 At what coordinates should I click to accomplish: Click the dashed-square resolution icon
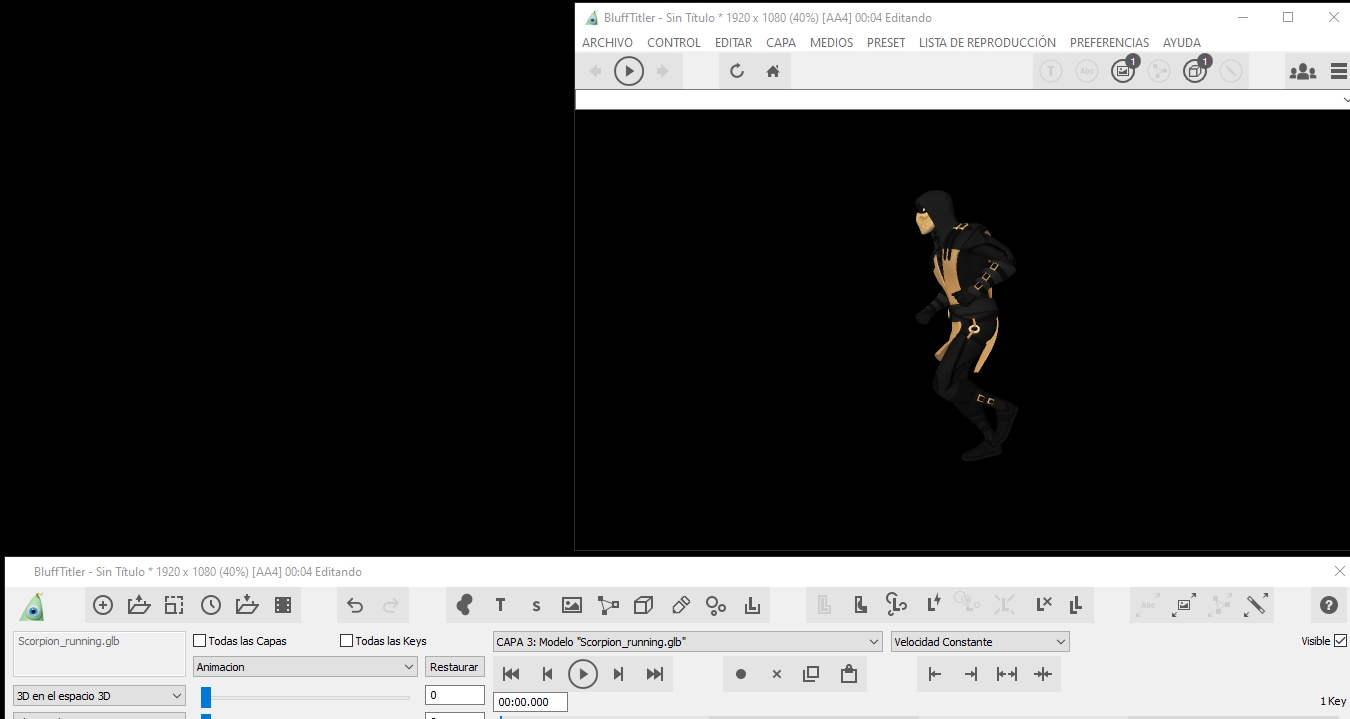coord(175,605)
